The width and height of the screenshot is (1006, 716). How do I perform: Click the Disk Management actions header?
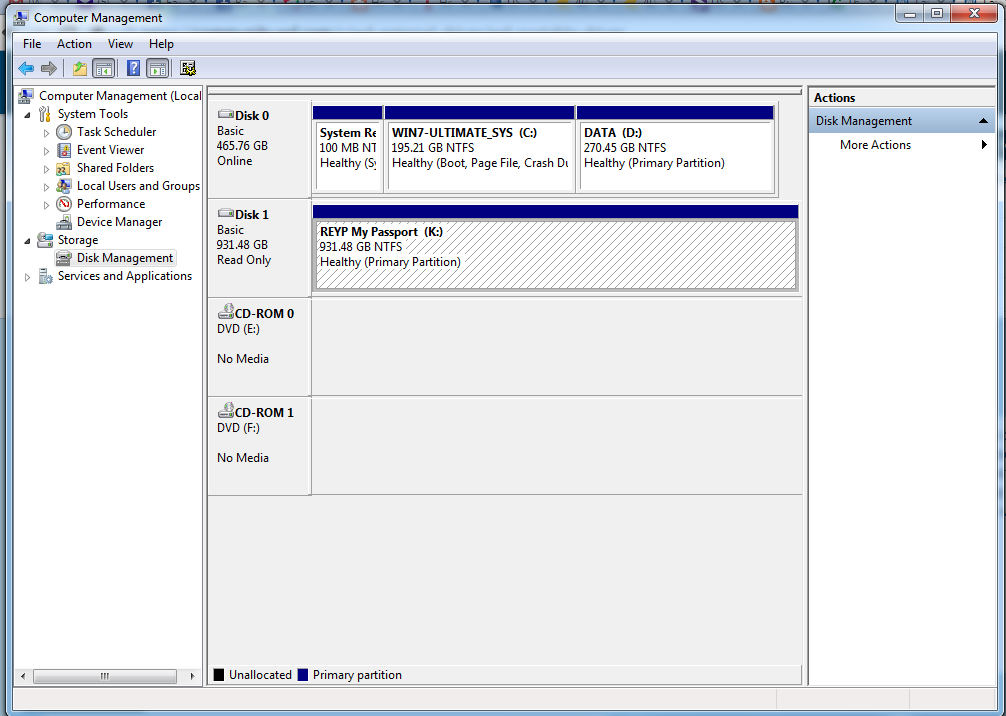[901, 121]
